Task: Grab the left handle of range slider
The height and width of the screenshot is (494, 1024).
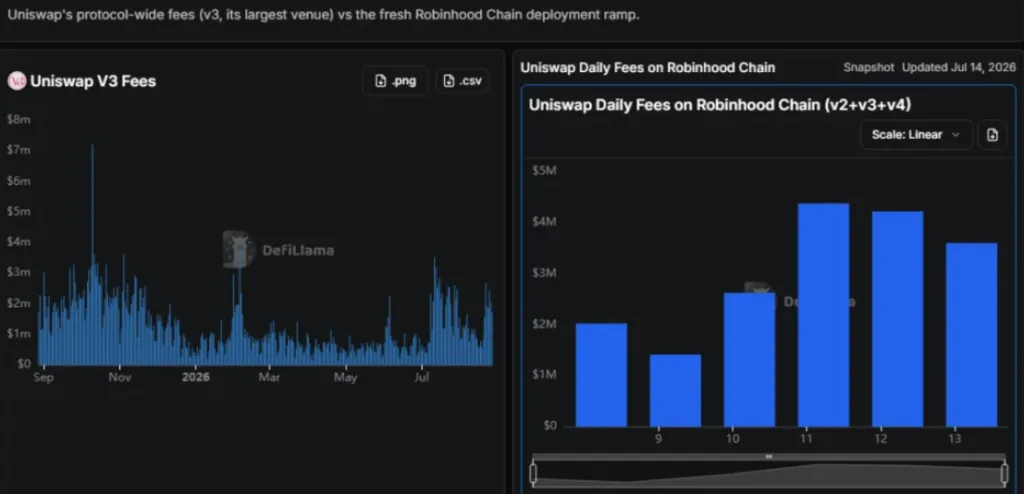Action: (533, 473)
